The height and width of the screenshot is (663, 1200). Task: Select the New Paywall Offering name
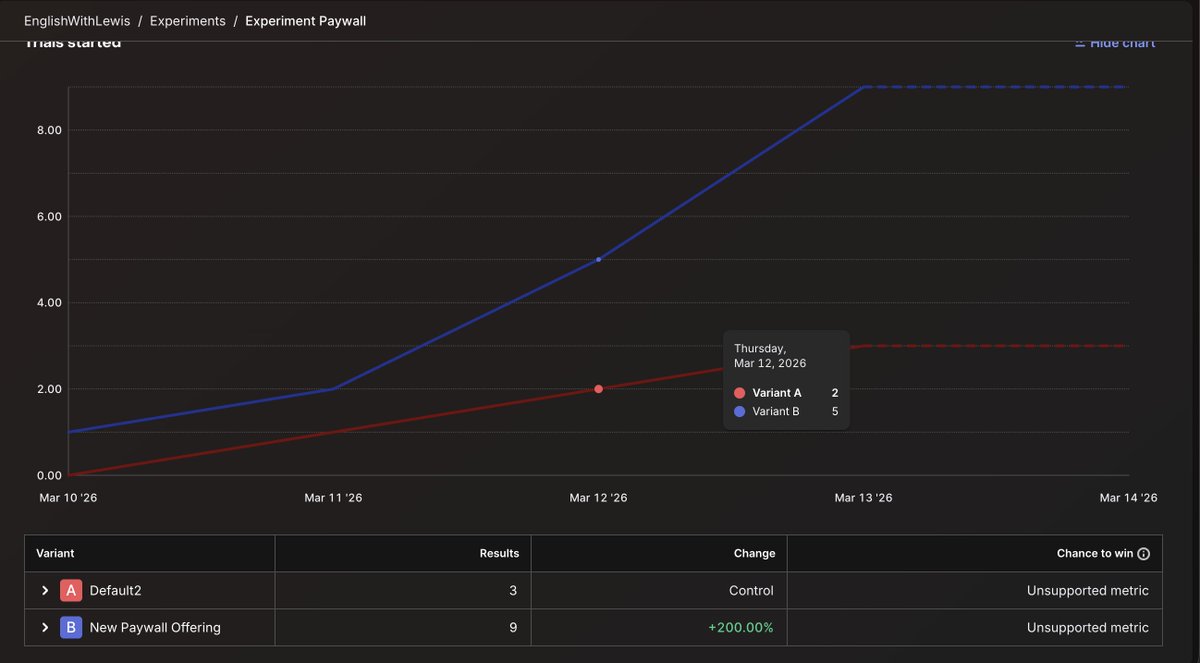(155, 628)
